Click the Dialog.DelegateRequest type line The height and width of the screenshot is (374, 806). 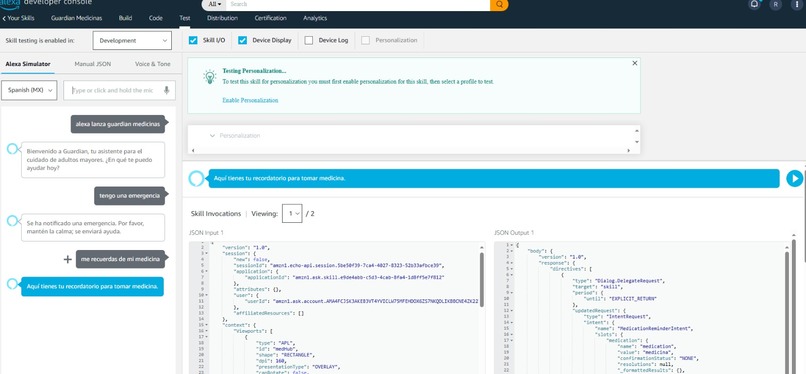pos(619,281)
